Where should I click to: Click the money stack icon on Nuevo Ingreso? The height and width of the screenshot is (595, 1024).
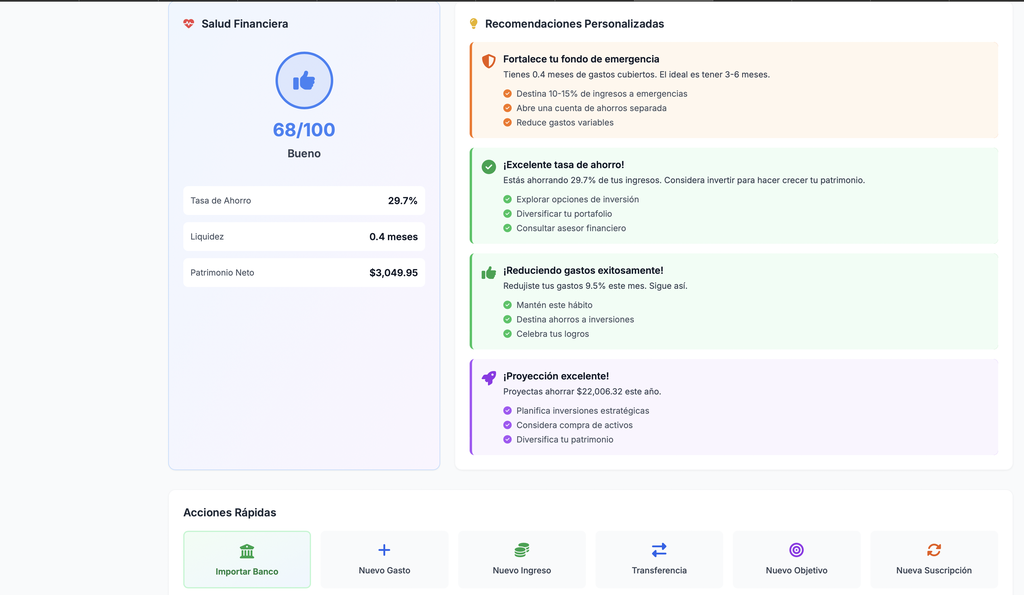[x=521, y=548]
